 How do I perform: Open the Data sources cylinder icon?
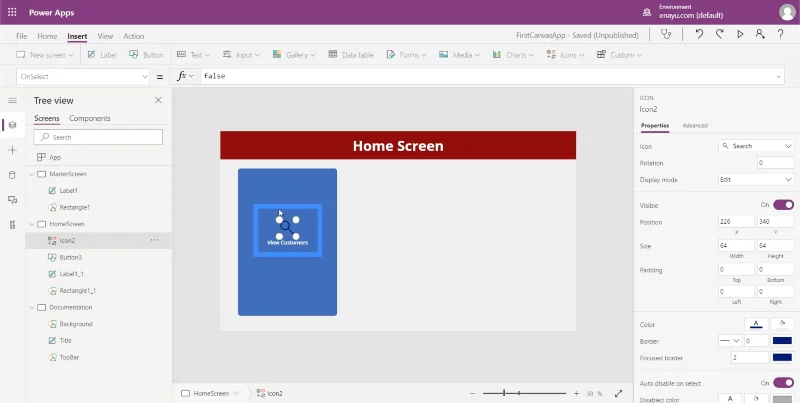coord(12,175)
